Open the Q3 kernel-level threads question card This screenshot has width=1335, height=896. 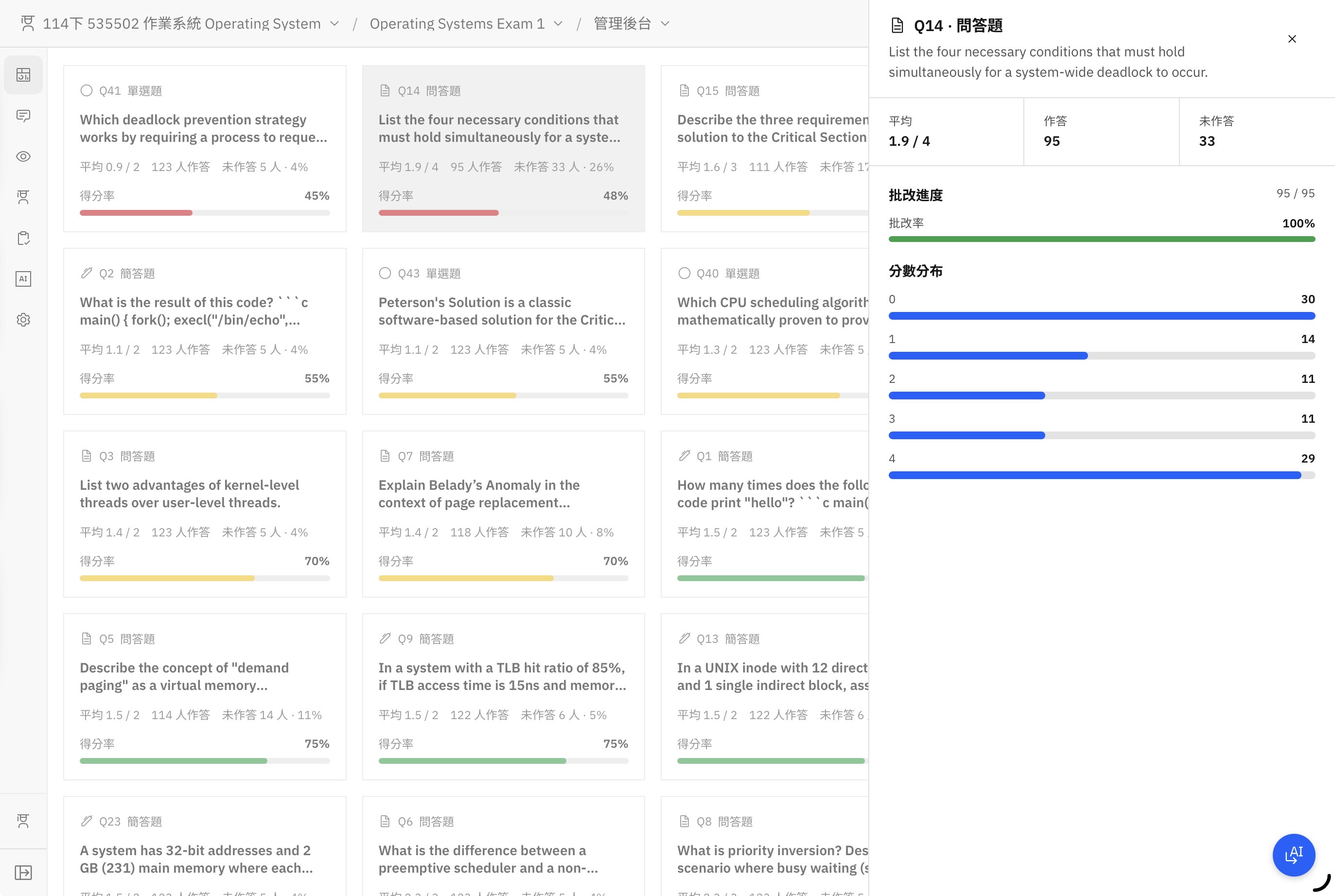205,514
